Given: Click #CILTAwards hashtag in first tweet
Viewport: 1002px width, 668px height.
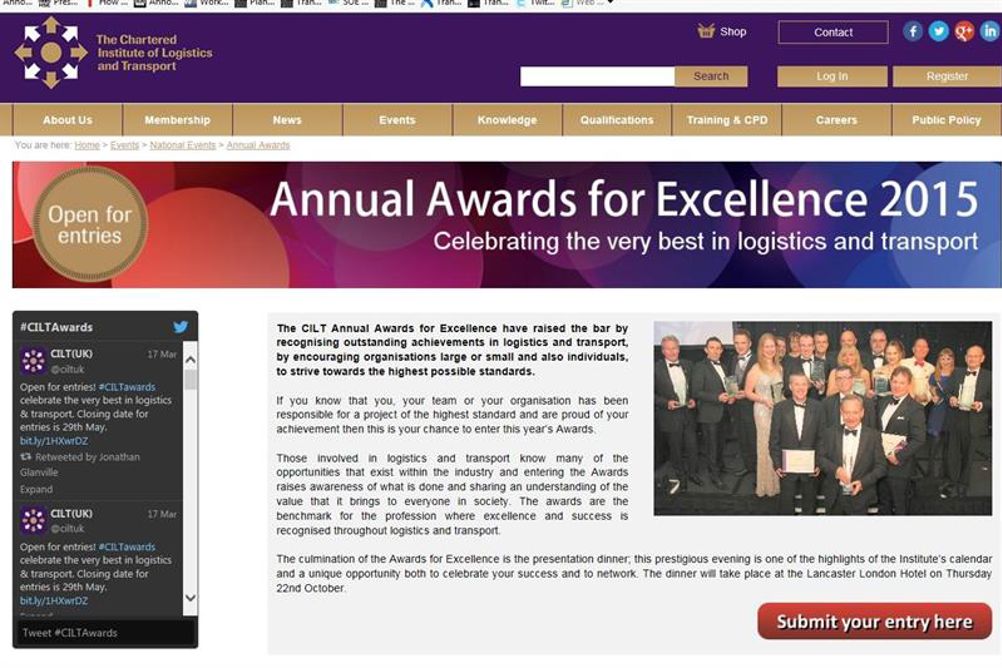Looking at the screenshot, I should [x=127, y=387].
